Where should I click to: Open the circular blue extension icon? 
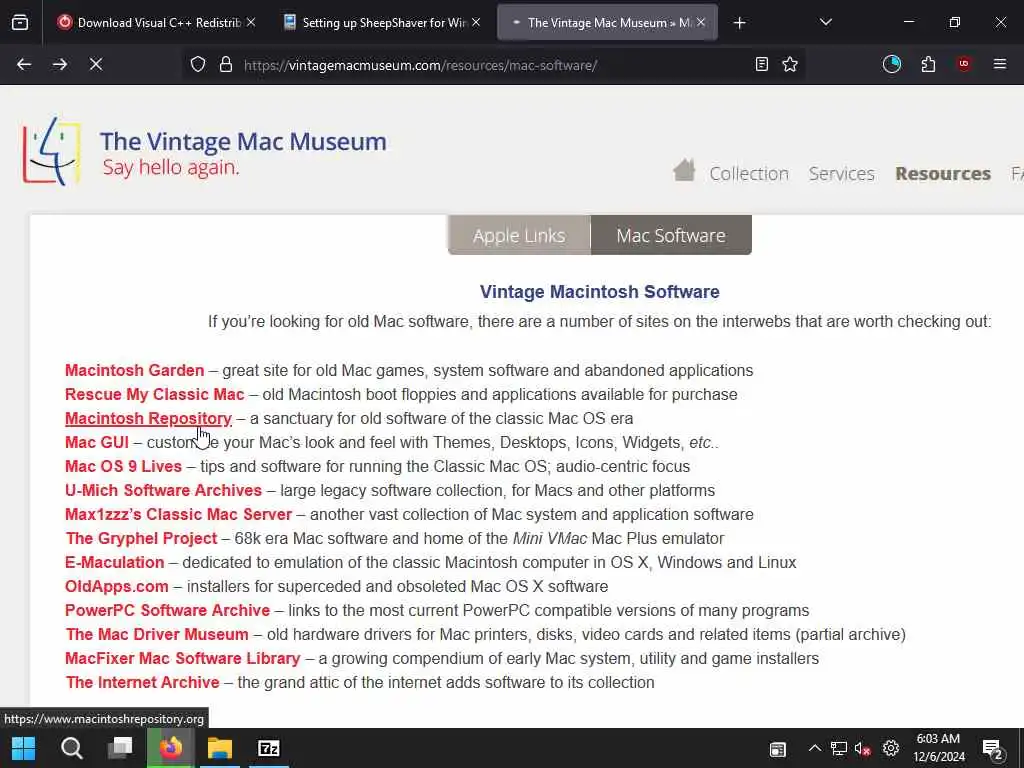tap(891, 64)
